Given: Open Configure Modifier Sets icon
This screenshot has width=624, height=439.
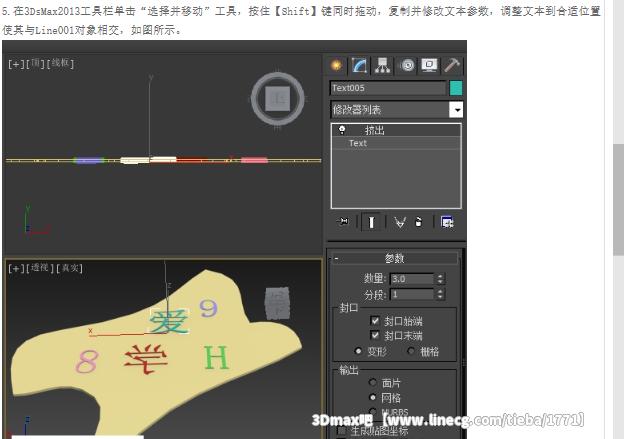Looking at the screenshot, I should [447, 222].
